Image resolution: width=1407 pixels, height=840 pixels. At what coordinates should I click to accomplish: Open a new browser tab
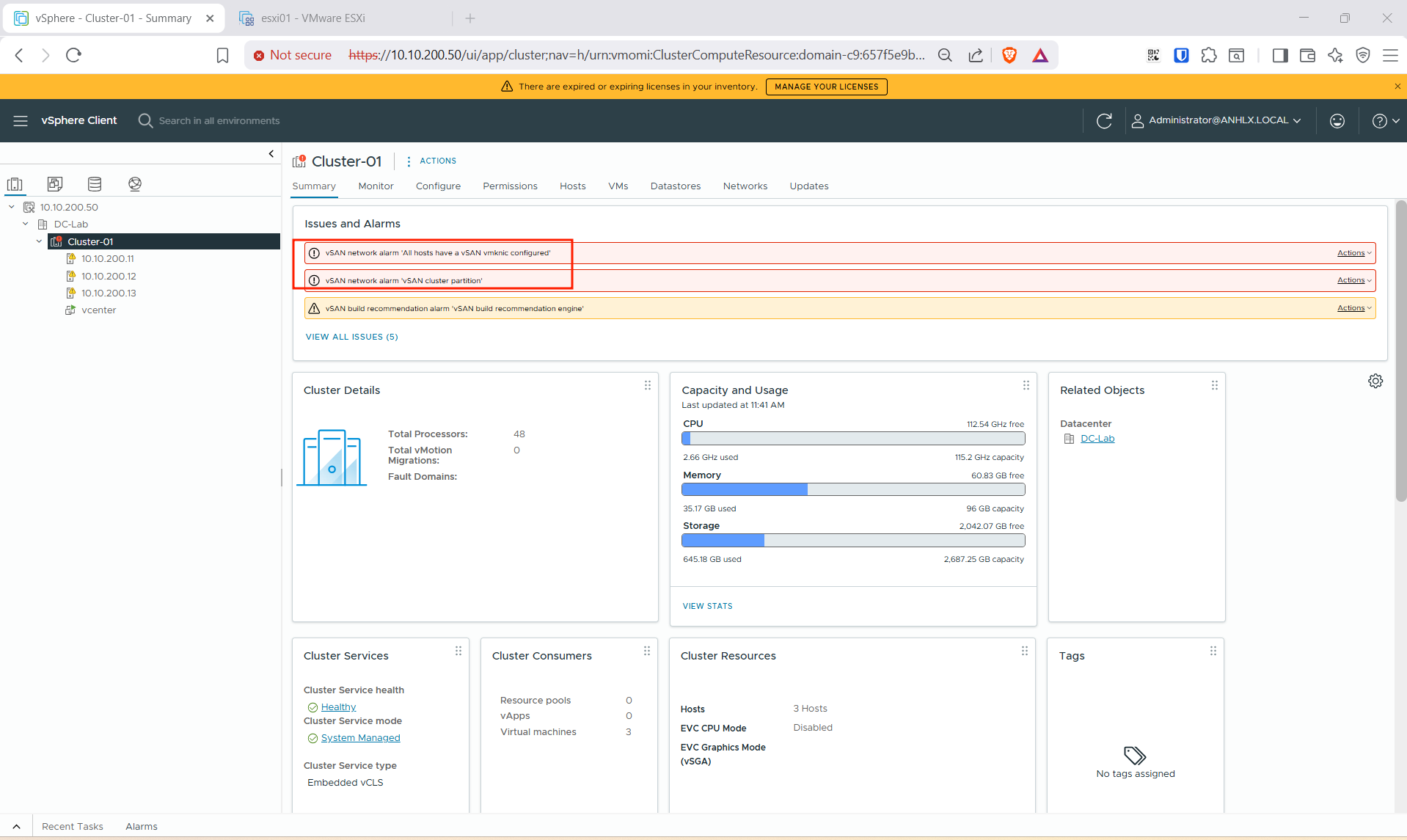point(470,18)
